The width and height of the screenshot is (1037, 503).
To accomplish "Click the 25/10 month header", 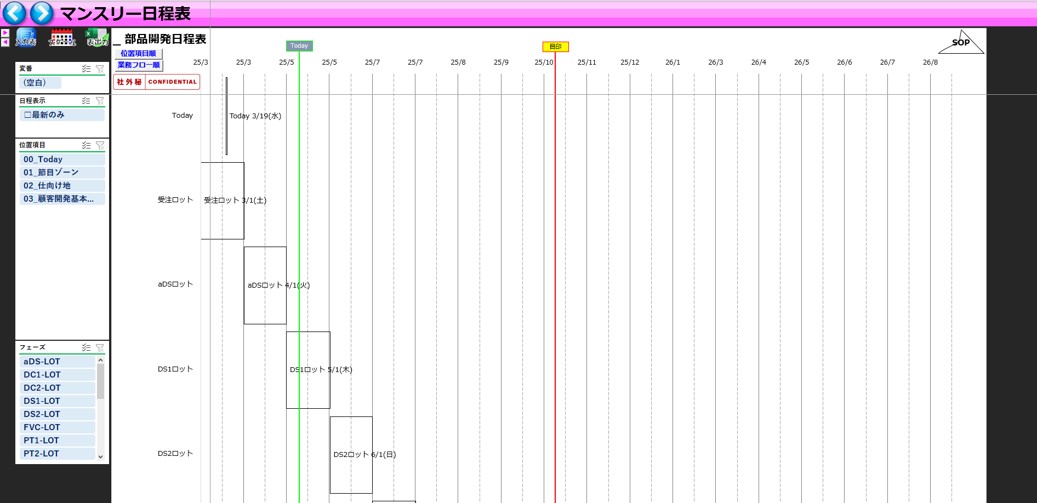I will pyautogui.click(x=544, y=62).
